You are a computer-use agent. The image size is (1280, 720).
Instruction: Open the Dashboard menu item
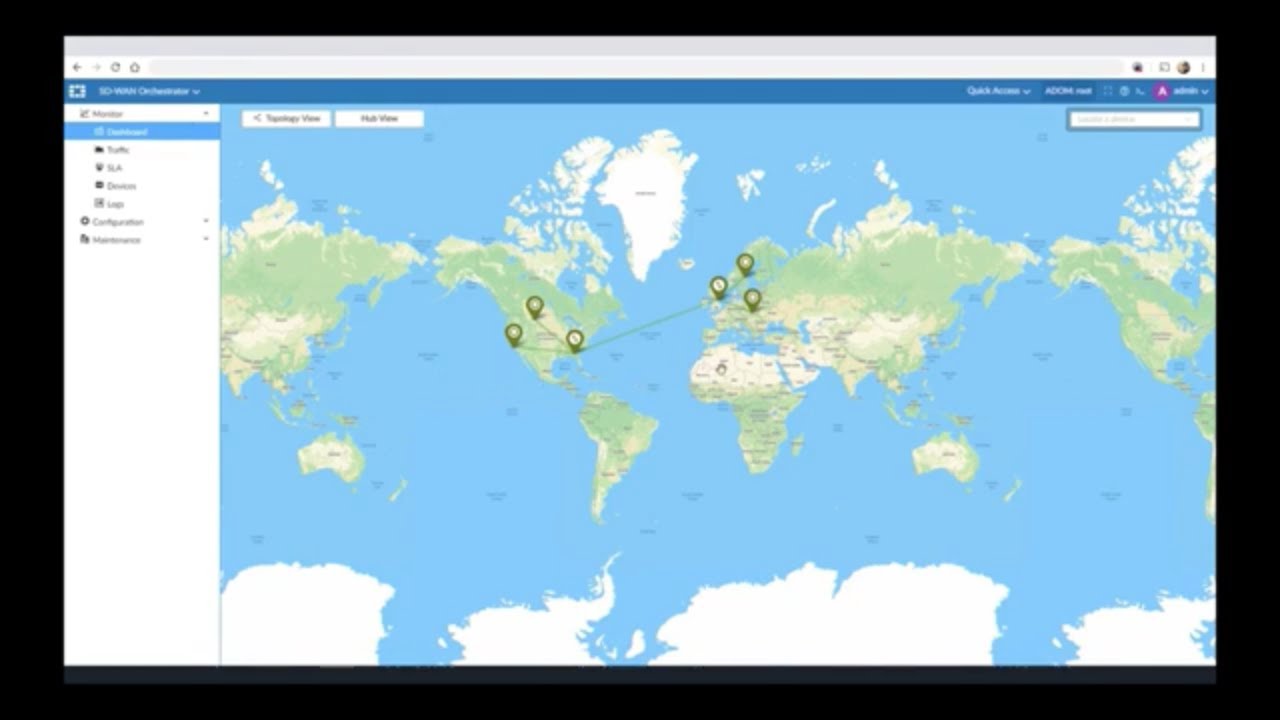pyautogui.click(x=142, y=132)
